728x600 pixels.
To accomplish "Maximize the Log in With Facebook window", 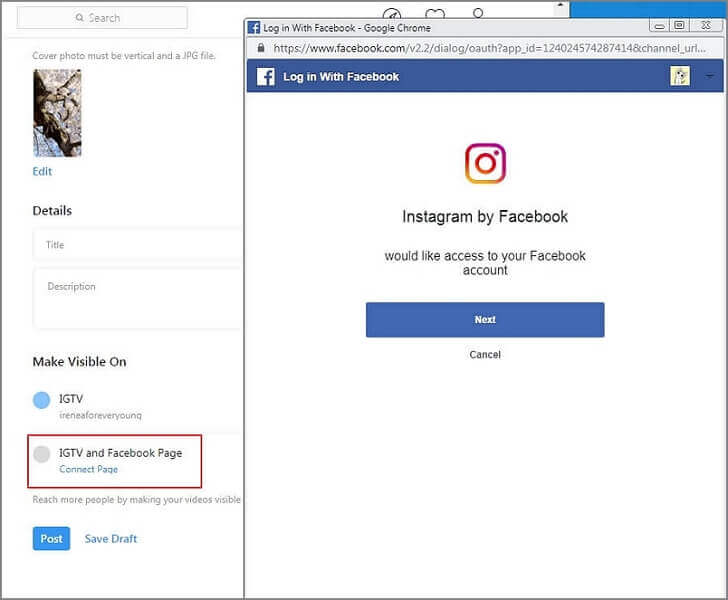I will click(x=679, y=26).
